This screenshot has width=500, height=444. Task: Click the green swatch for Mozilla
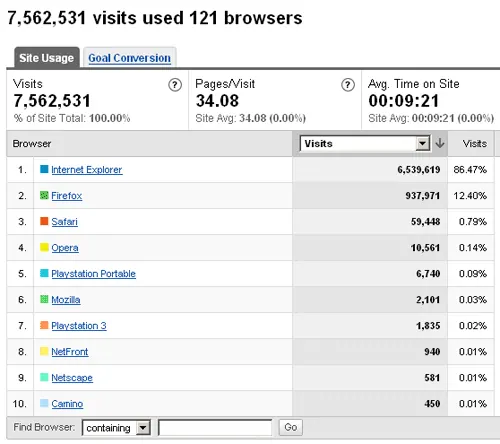pyautogui.click(x=44, y=299)
